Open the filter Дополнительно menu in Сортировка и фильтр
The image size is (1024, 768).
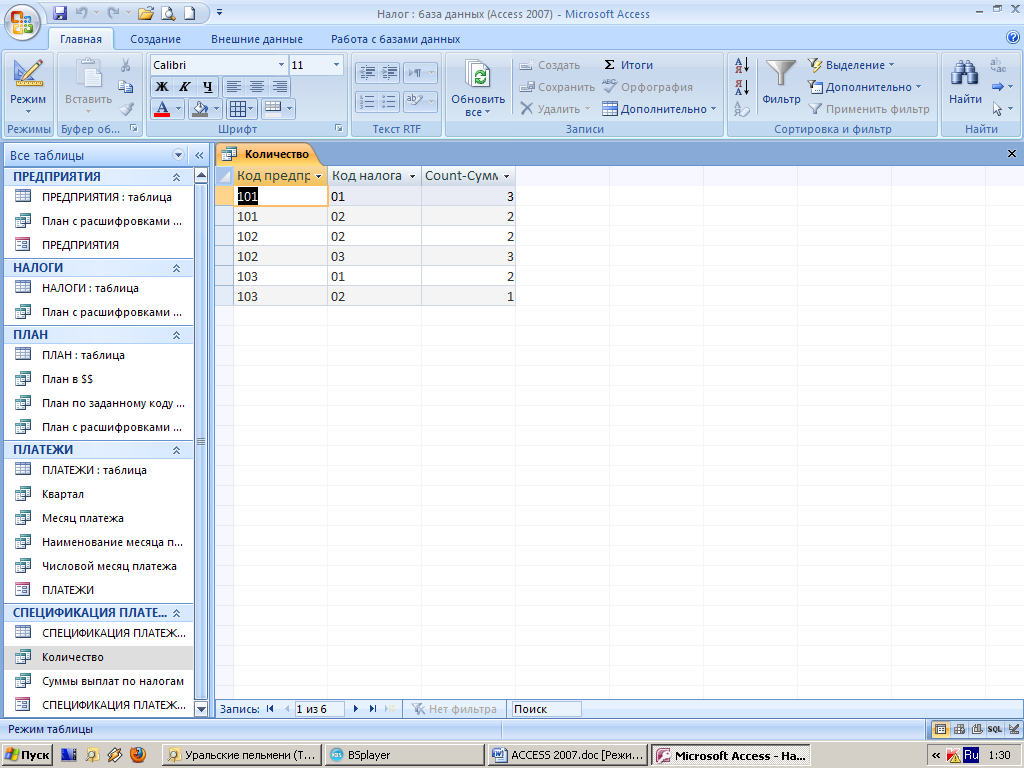pos(864,87)
